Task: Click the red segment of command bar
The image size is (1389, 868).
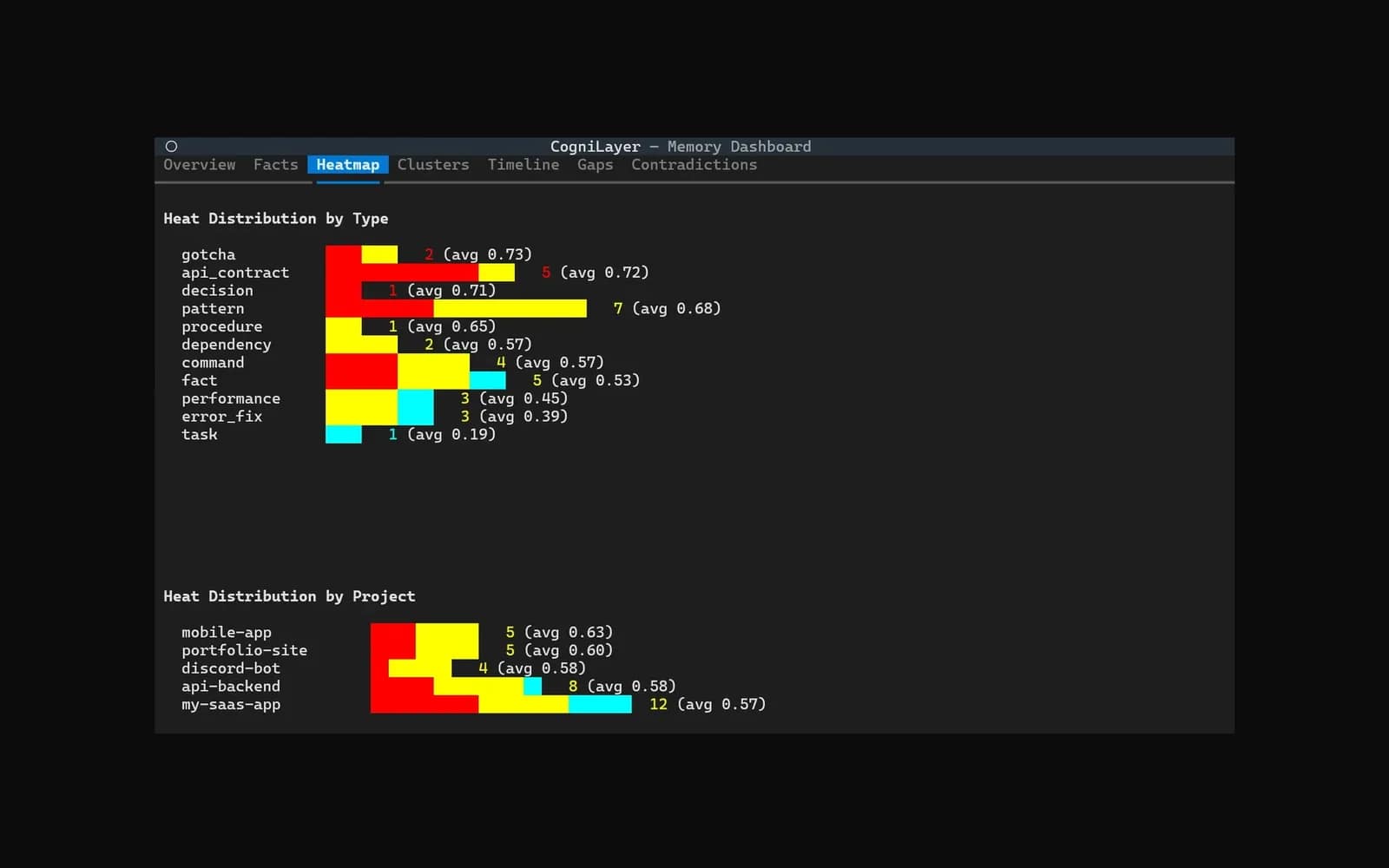Action: click(x=361, y=362)
